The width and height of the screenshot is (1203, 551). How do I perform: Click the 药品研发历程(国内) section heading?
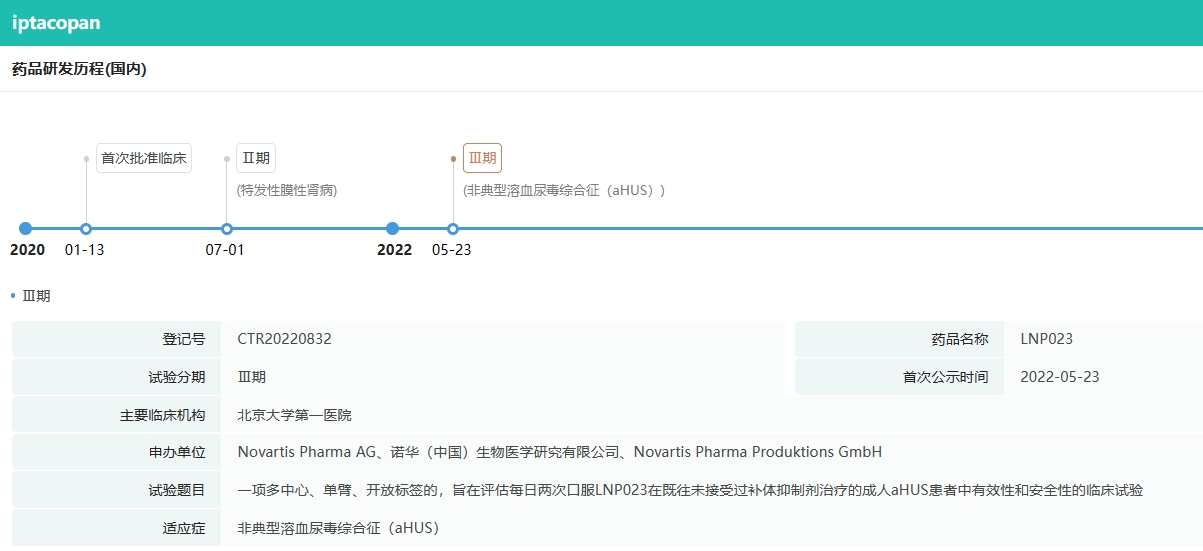[79, 69]
